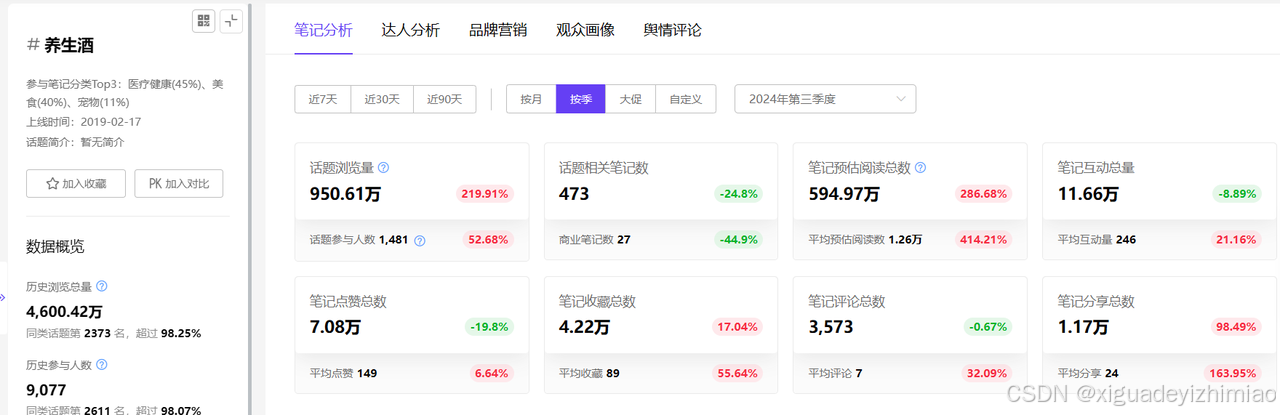Click the 52.68% participants badge

pos(488,240)
